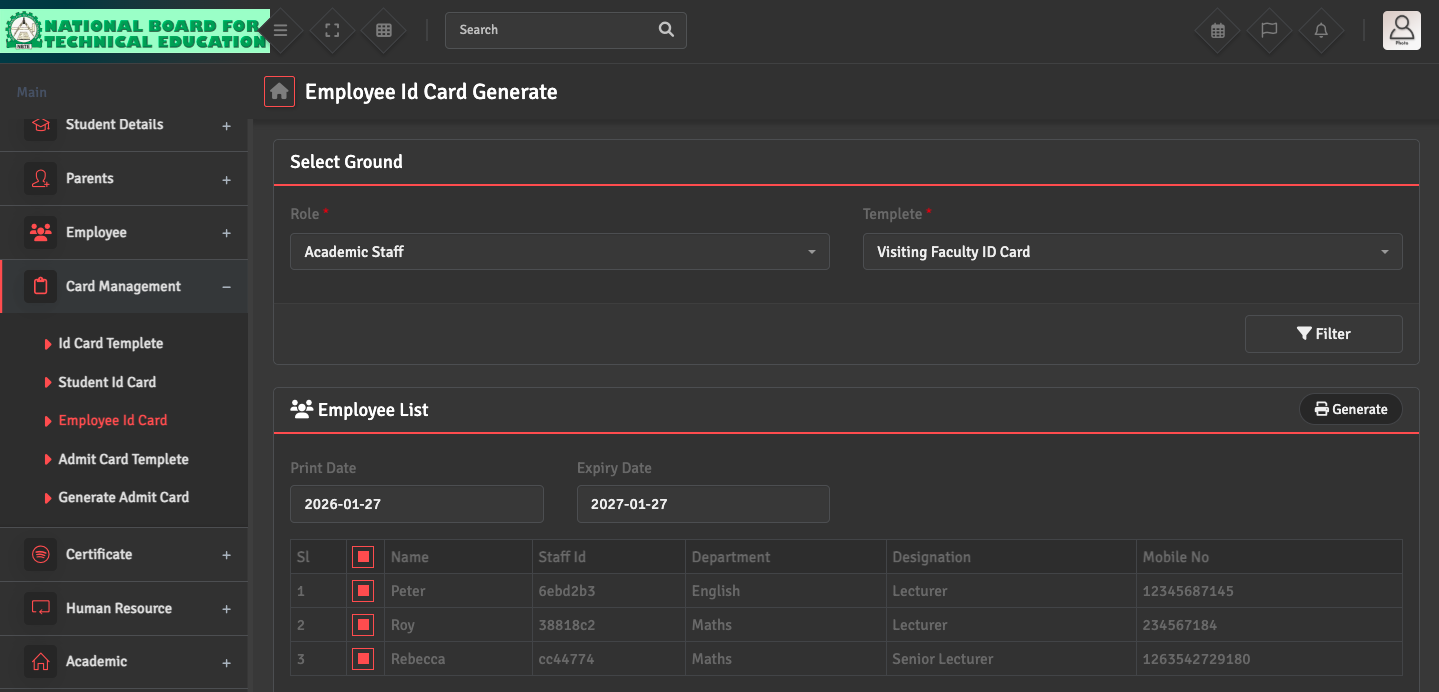
Task: Click the flag icon in header
Action: (1269, 30)
